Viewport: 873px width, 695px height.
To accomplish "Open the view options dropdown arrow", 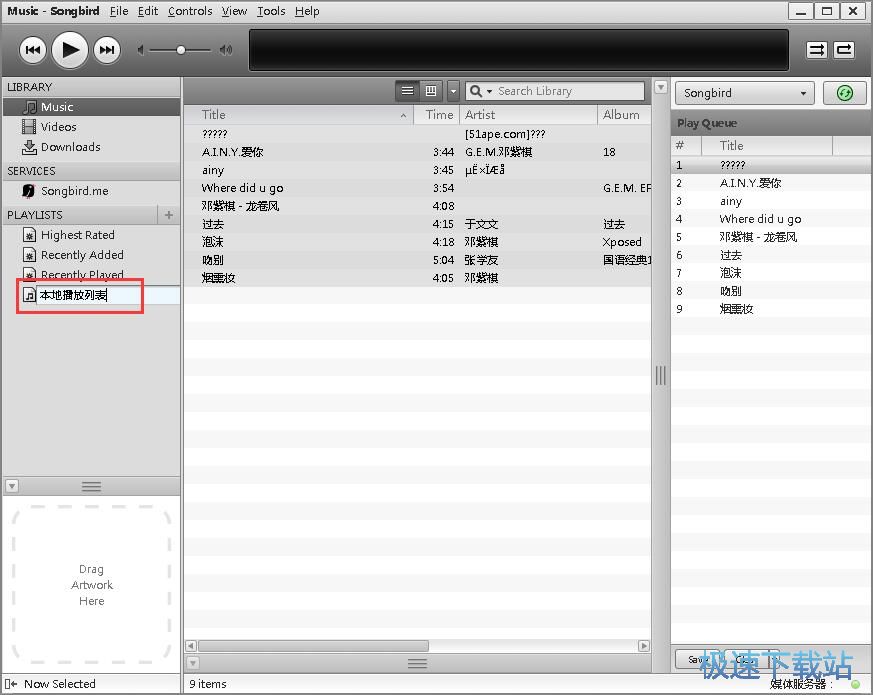I will coord(453,91).
